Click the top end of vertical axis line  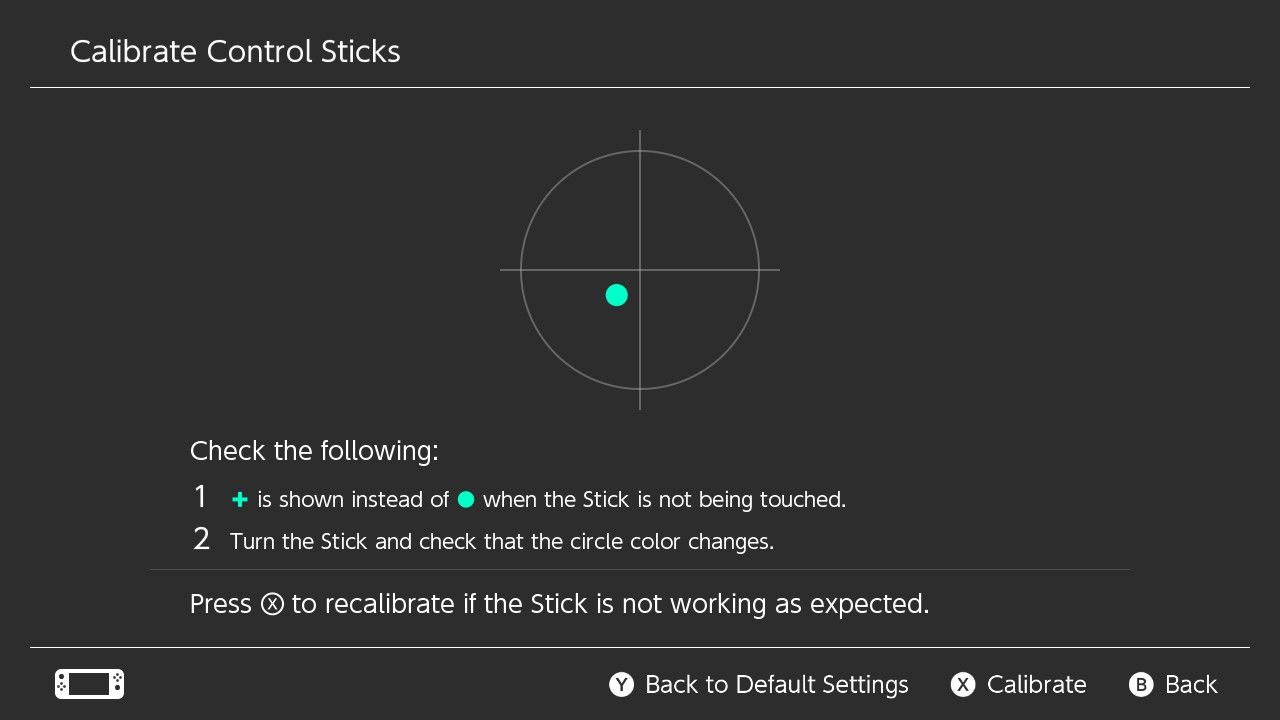pyautogui.click(x=640, y=133)
